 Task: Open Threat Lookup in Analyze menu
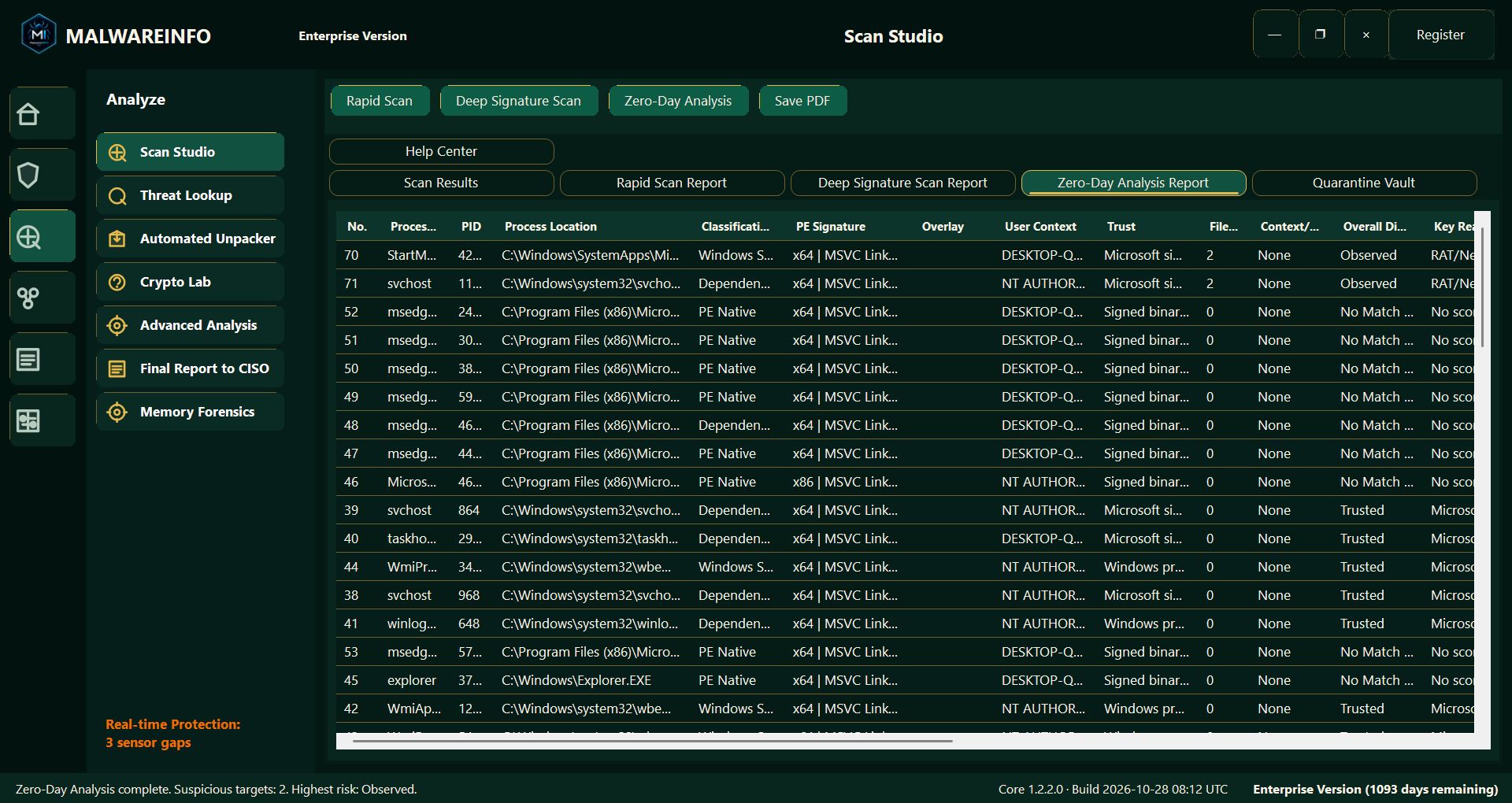(x=191, y=195)
